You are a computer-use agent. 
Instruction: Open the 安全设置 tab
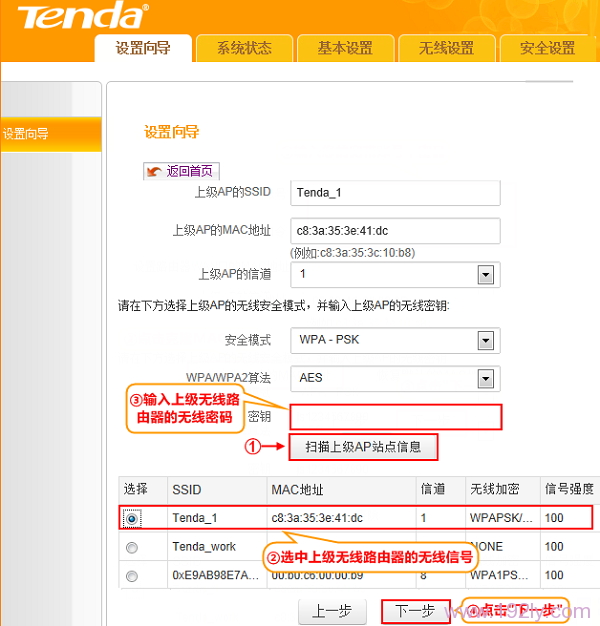point(547,48)
